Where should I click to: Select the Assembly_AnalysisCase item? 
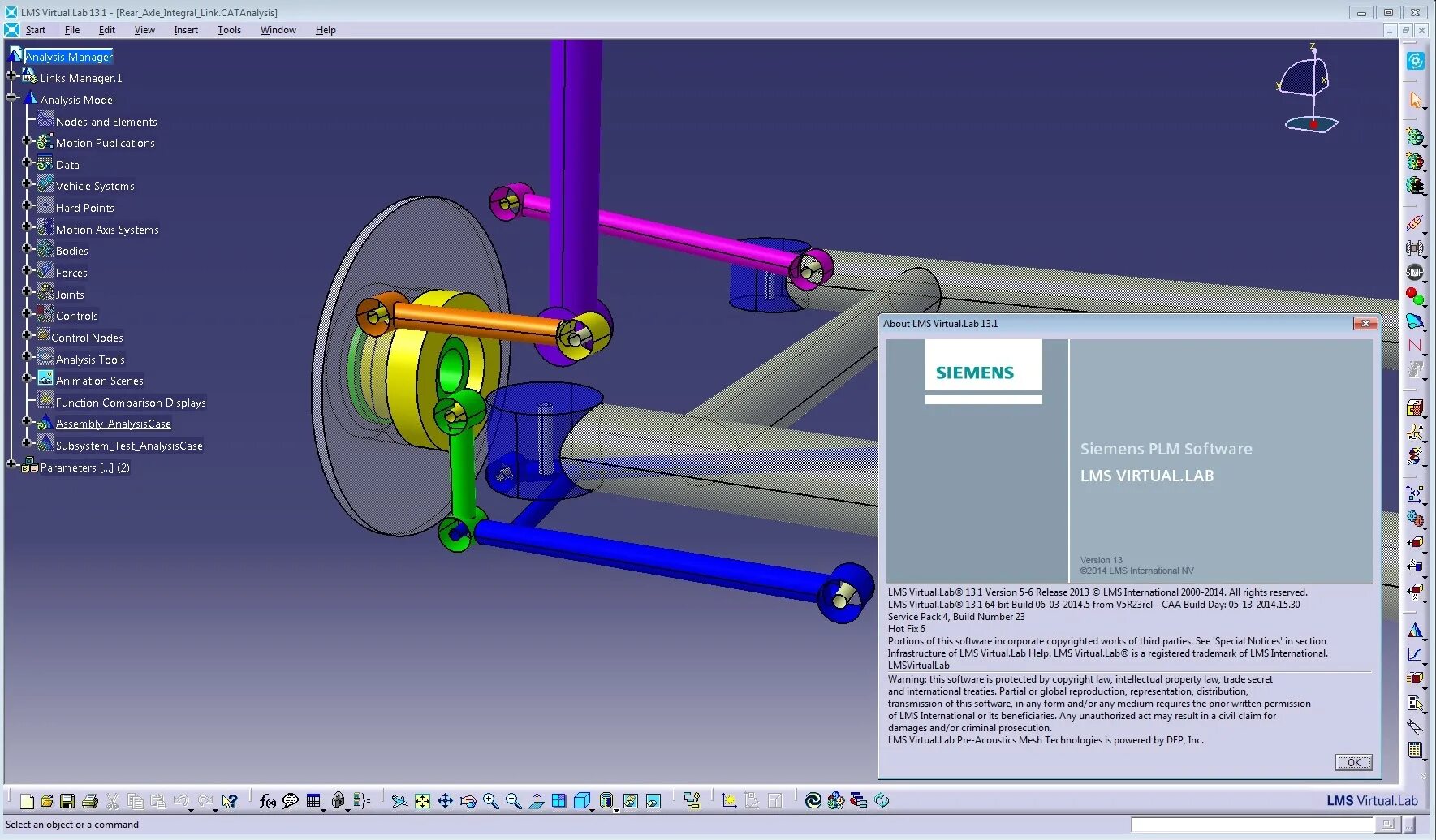tap(114, 424)
